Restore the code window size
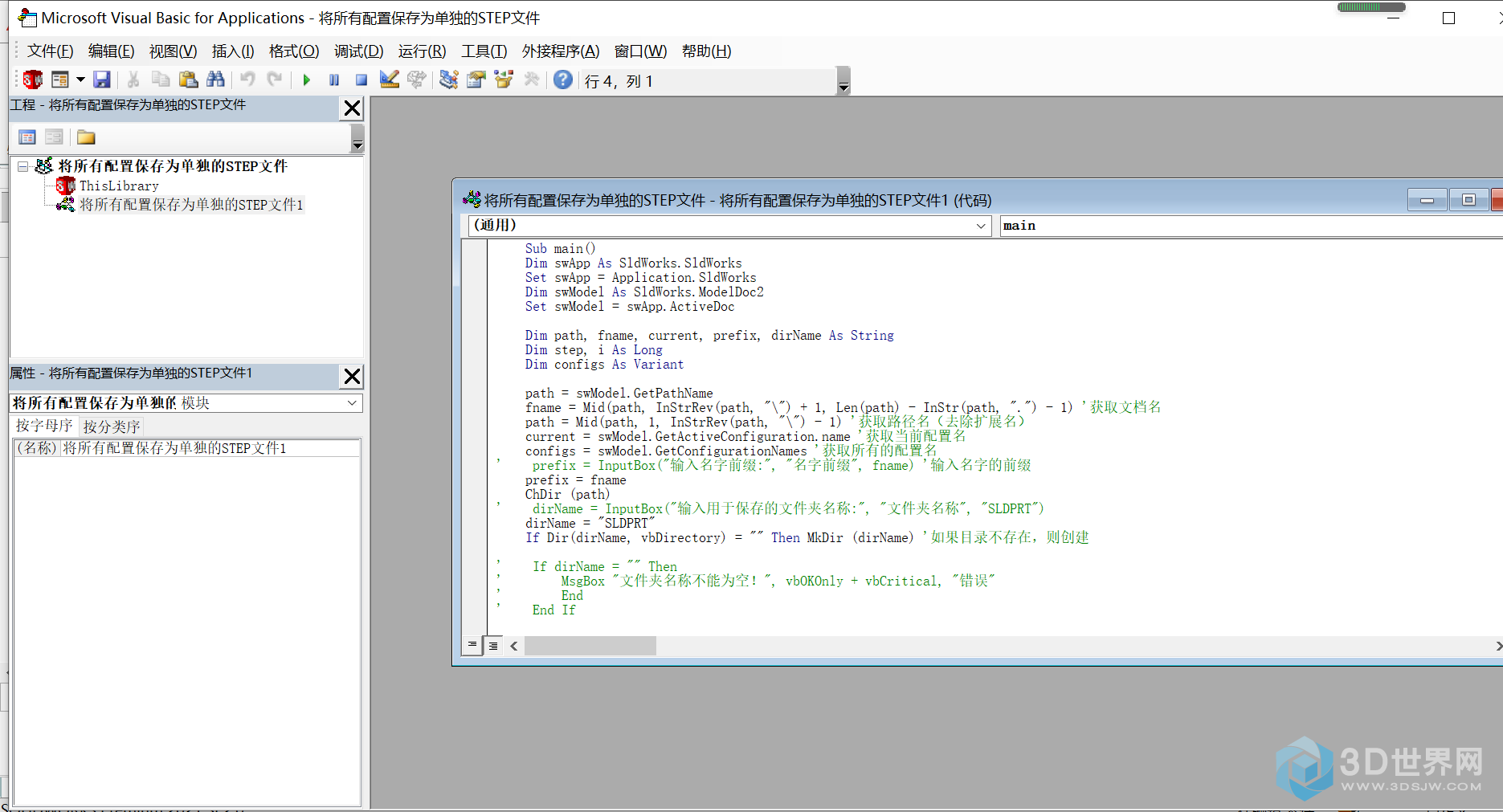Screen dimensions: 1503x812 click(1468, 200)
